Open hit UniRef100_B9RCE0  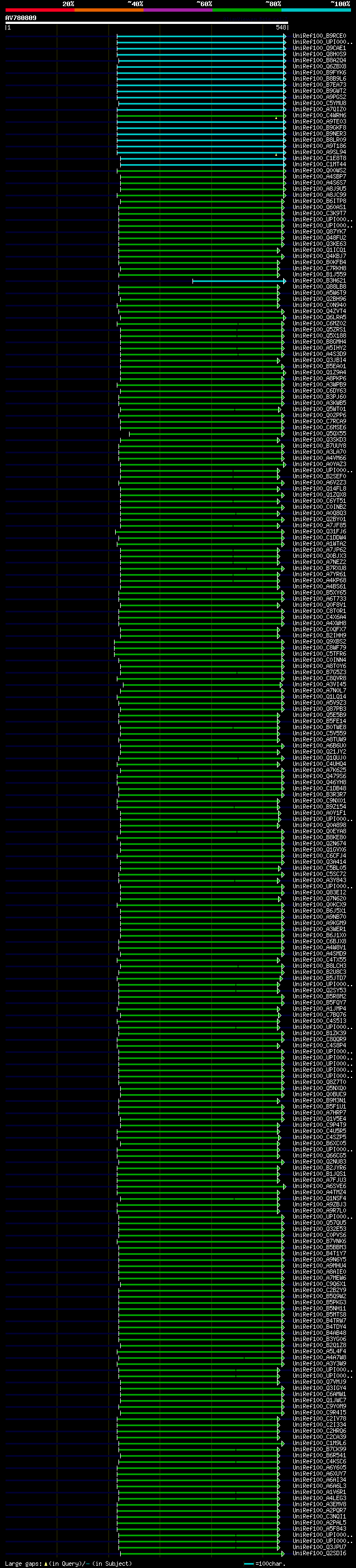319,36
